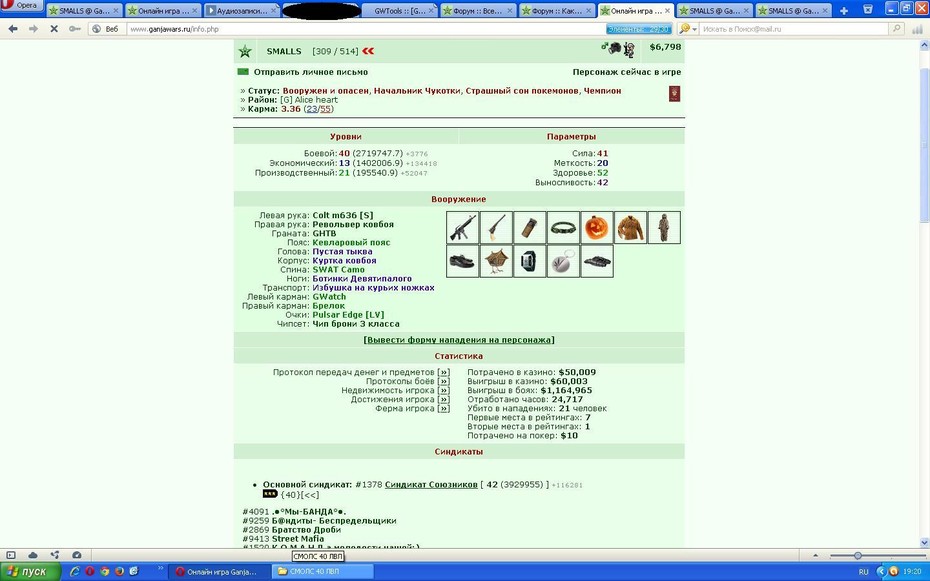The width and height of the screenshot is (930, 581).
Task: Focus the address bar with ganjawars.ru URL
Action: [x=365, y=28]
